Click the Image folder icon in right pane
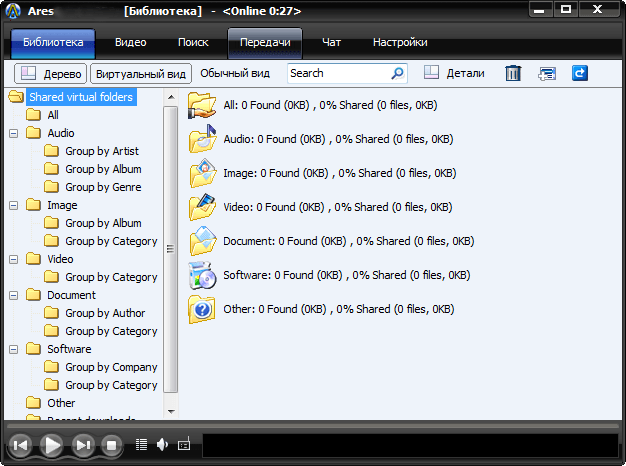This screenshot has height=466, width=626. click(202, 173)
